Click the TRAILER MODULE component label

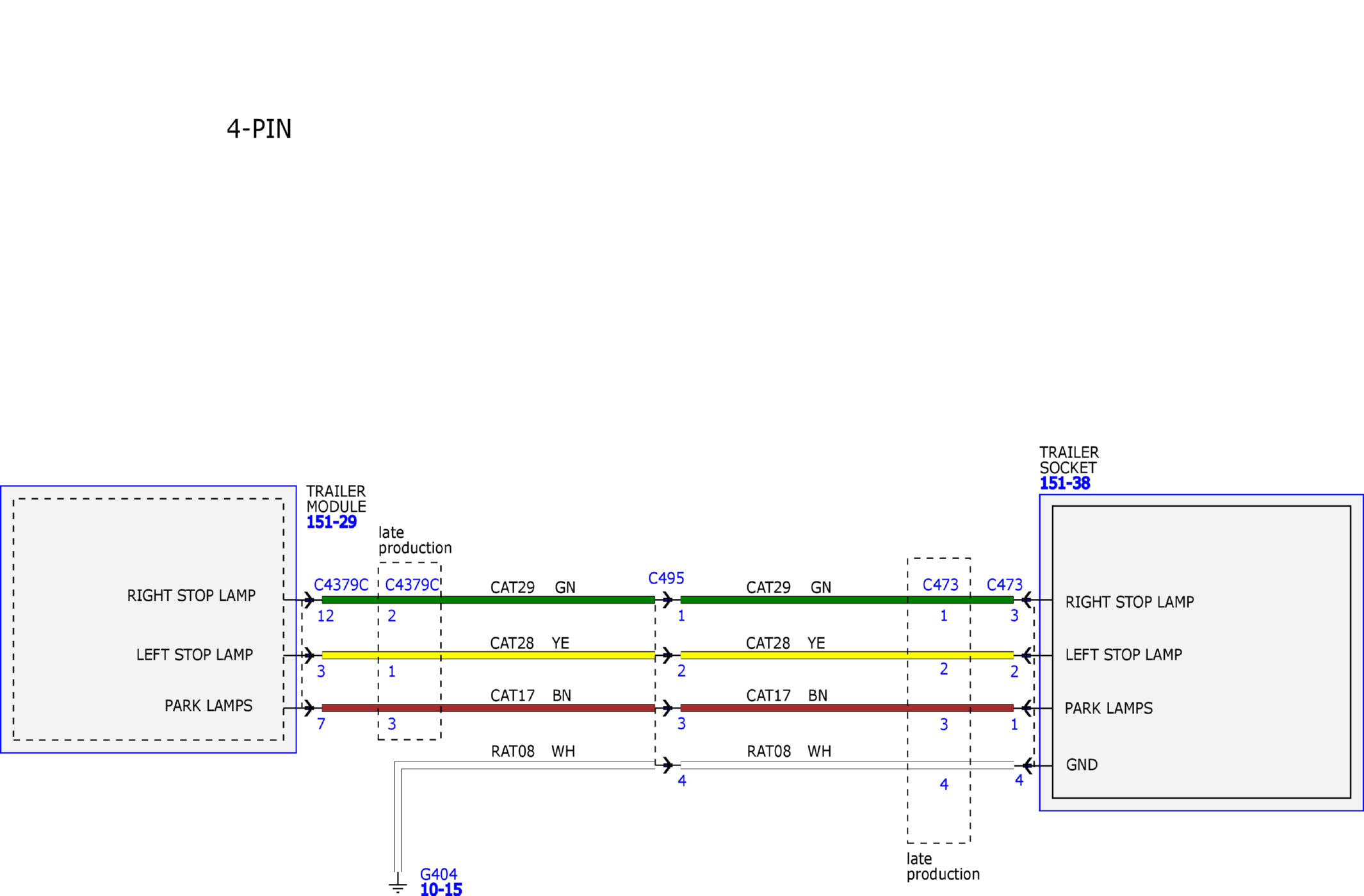pyautogui.click(x=336, y=499)
